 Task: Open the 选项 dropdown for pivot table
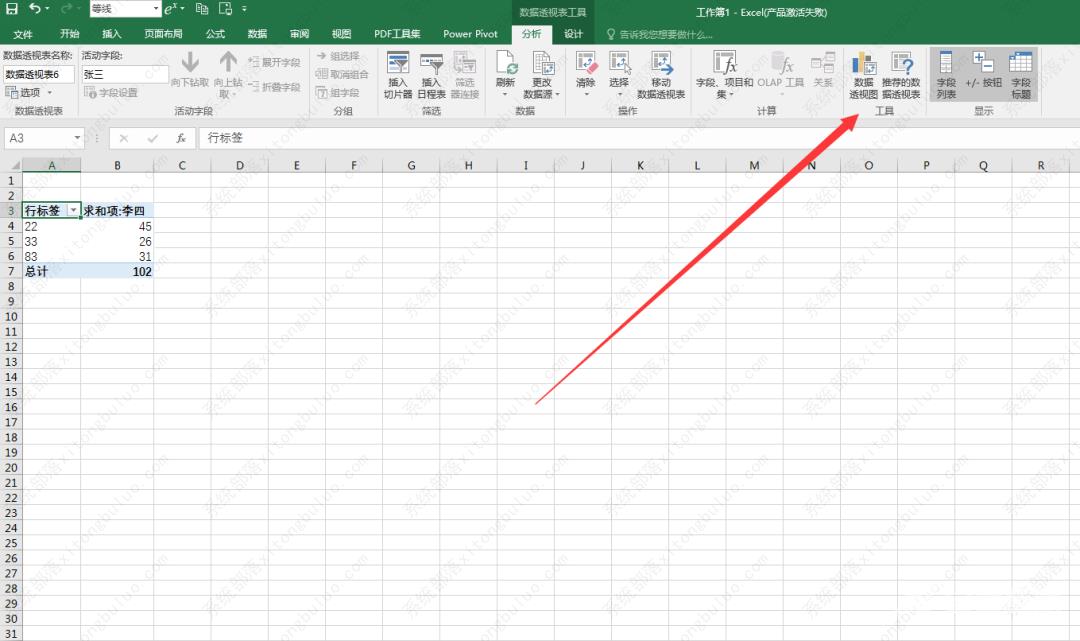(x=30, y=92)
